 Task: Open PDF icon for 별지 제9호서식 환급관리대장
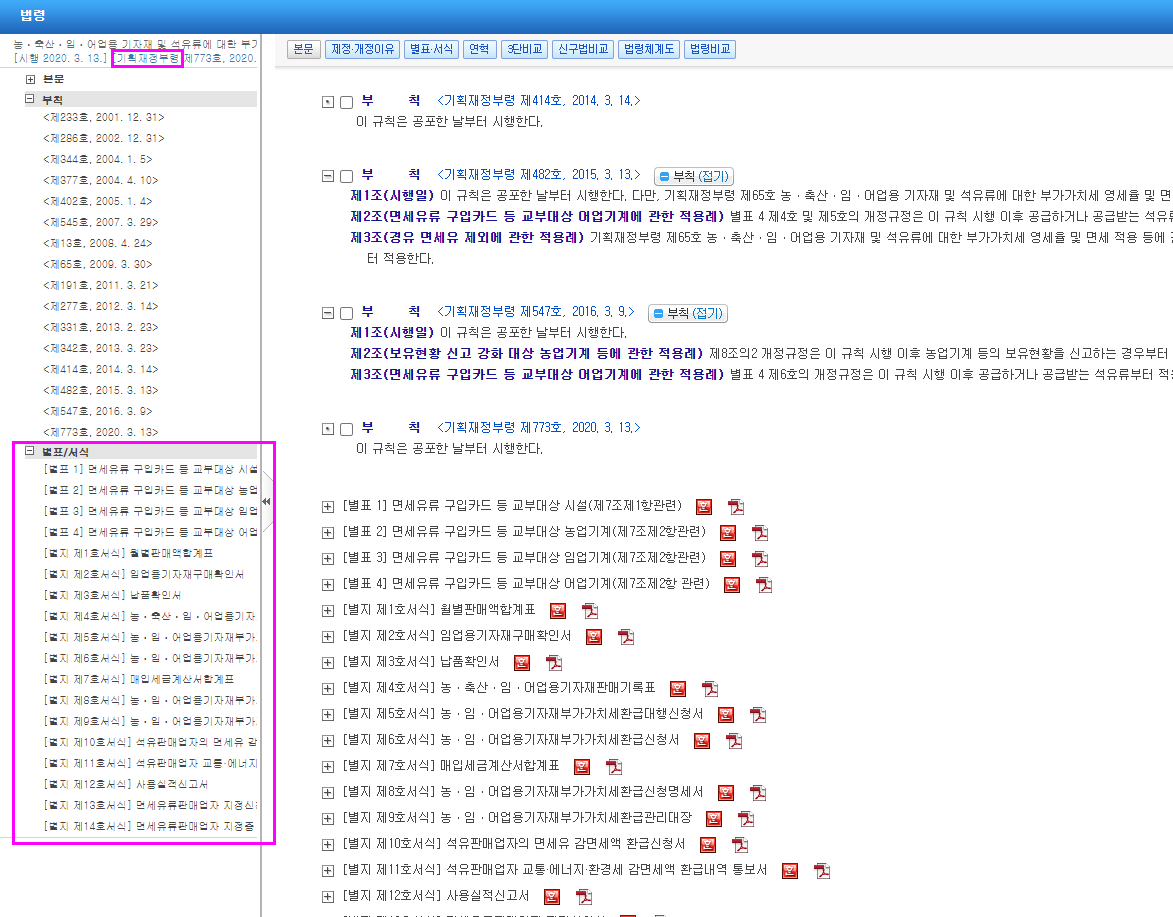[x=746, y=819]
